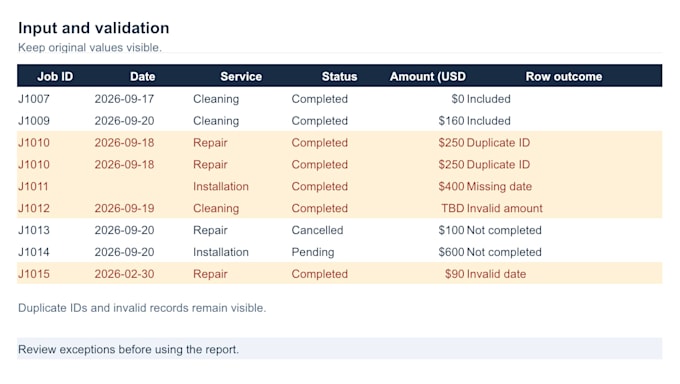The width and height of the screenshot is (680, 384).
Task: Click Cleaning service in J1009 row
Action: point(216,121)
